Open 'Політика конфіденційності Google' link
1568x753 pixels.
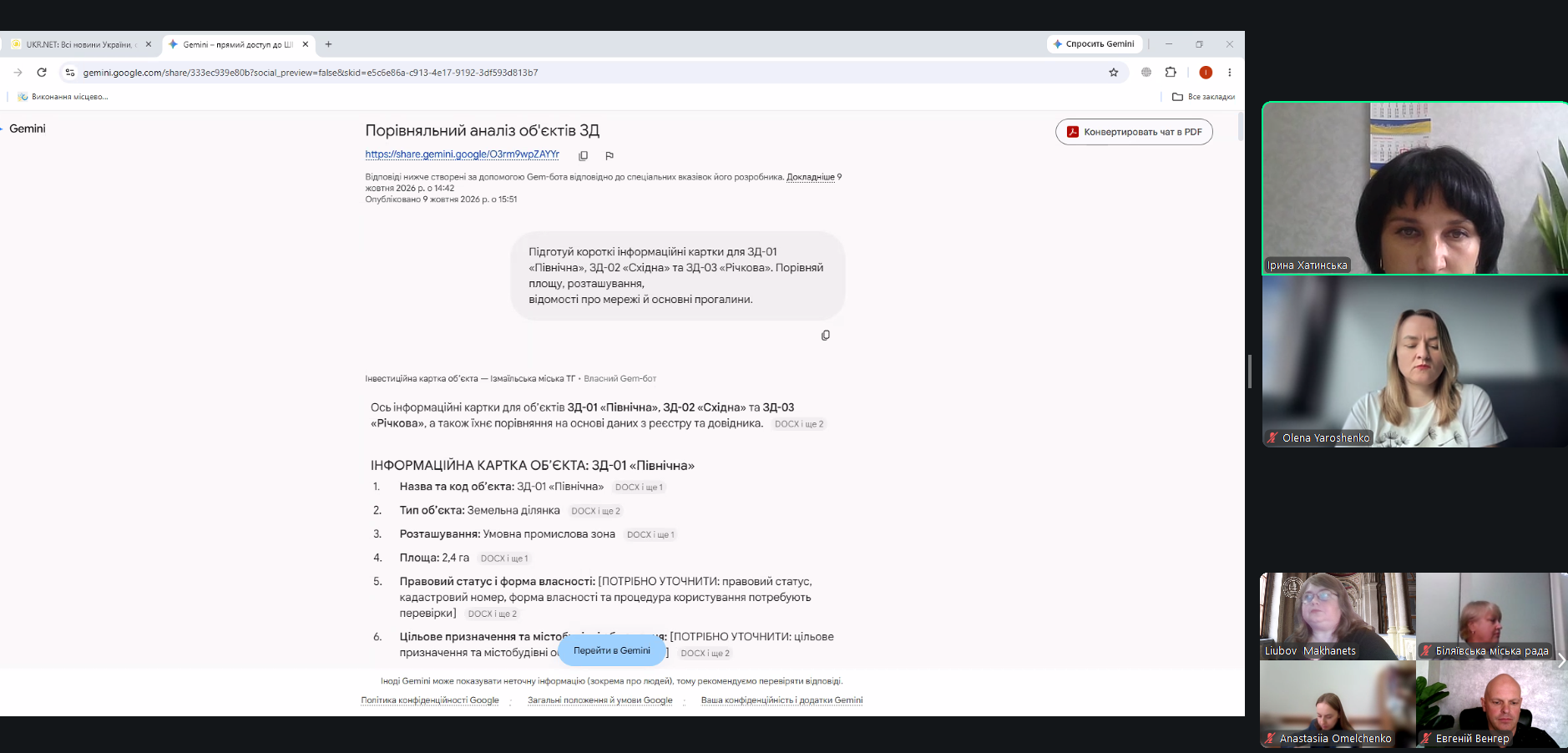(430, 700)
